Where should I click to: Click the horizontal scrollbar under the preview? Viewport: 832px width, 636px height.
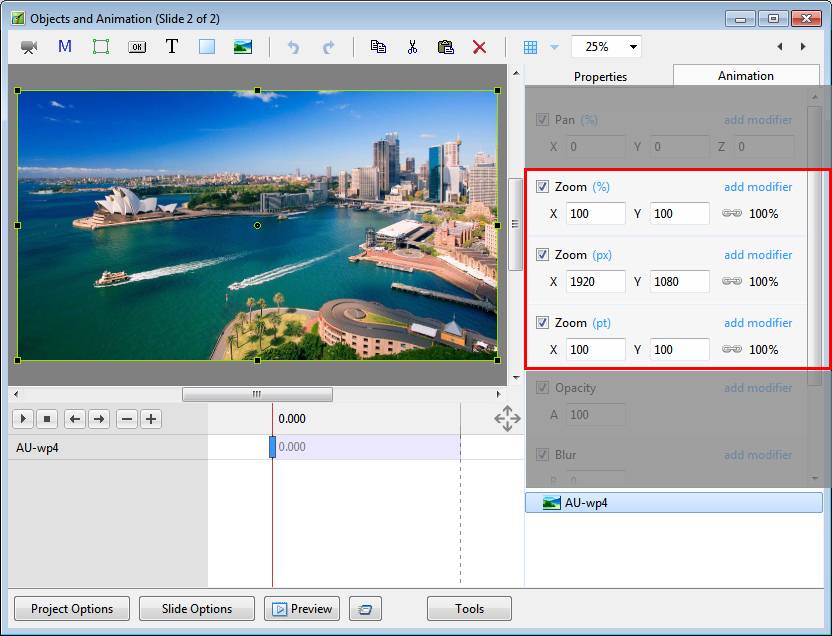pyautogui.click(x=257, y=394)
